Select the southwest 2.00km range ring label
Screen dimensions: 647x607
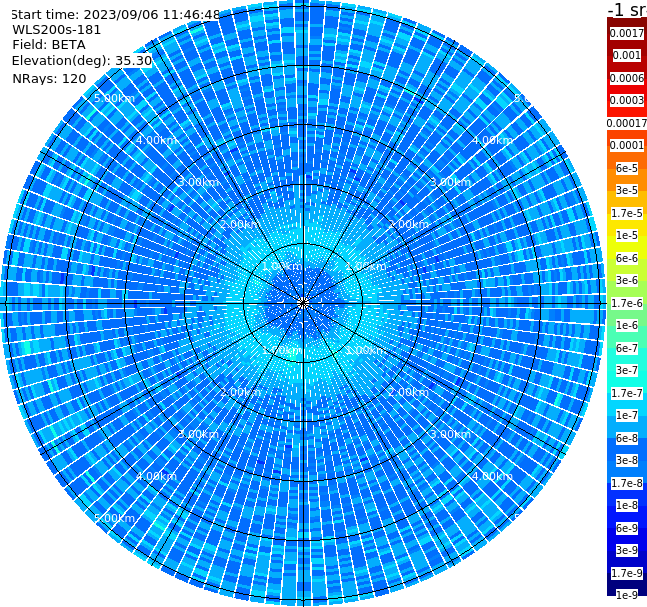coord(240,392)
